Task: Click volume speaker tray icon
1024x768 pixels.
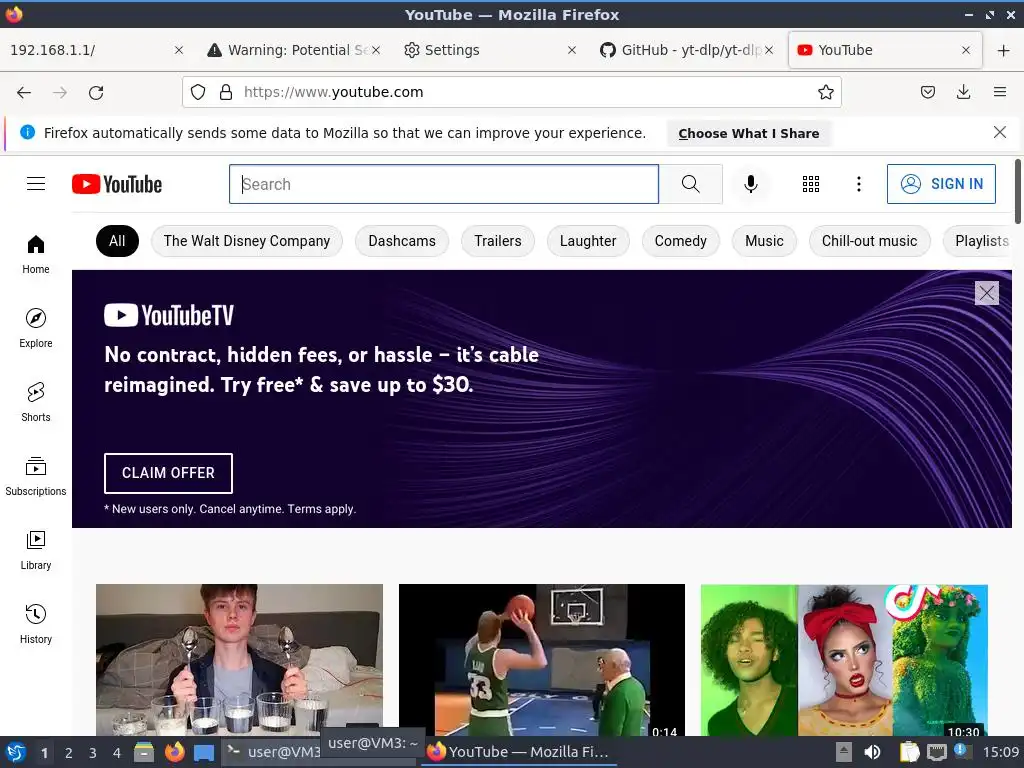Action: click(872, 752)
